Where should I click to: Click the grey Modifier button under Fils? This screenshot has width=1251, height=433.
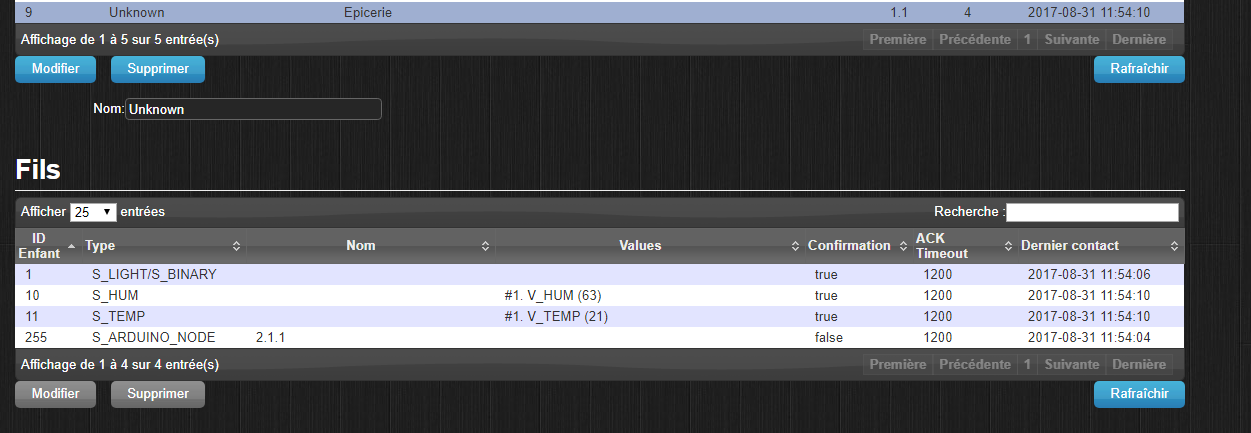[x=55, y=394]
